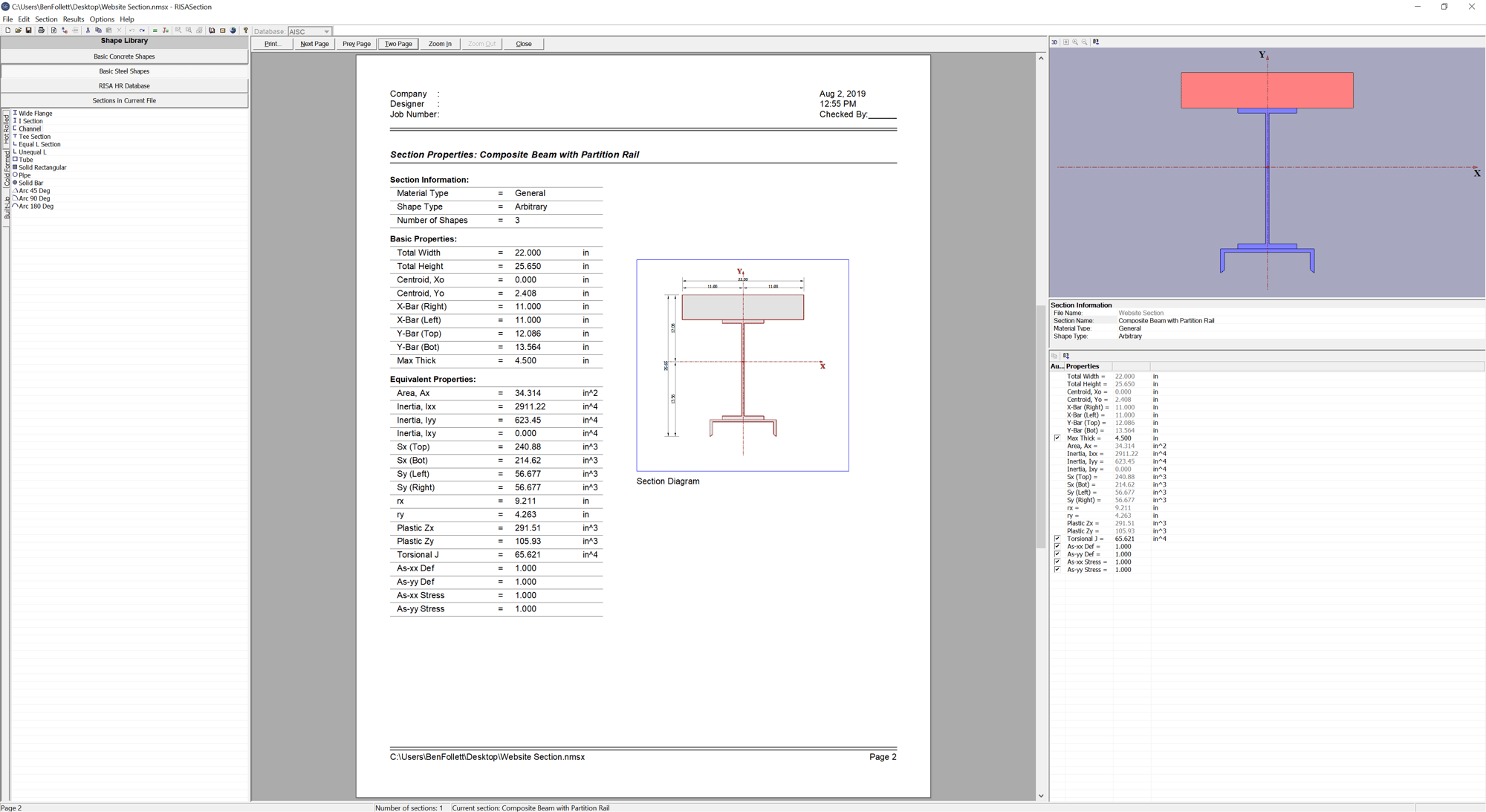The height and width of the screenshot is (812, 1486).
Task: Expand the Basic Concrete Shapes library
Action: [x=124, y=56]
